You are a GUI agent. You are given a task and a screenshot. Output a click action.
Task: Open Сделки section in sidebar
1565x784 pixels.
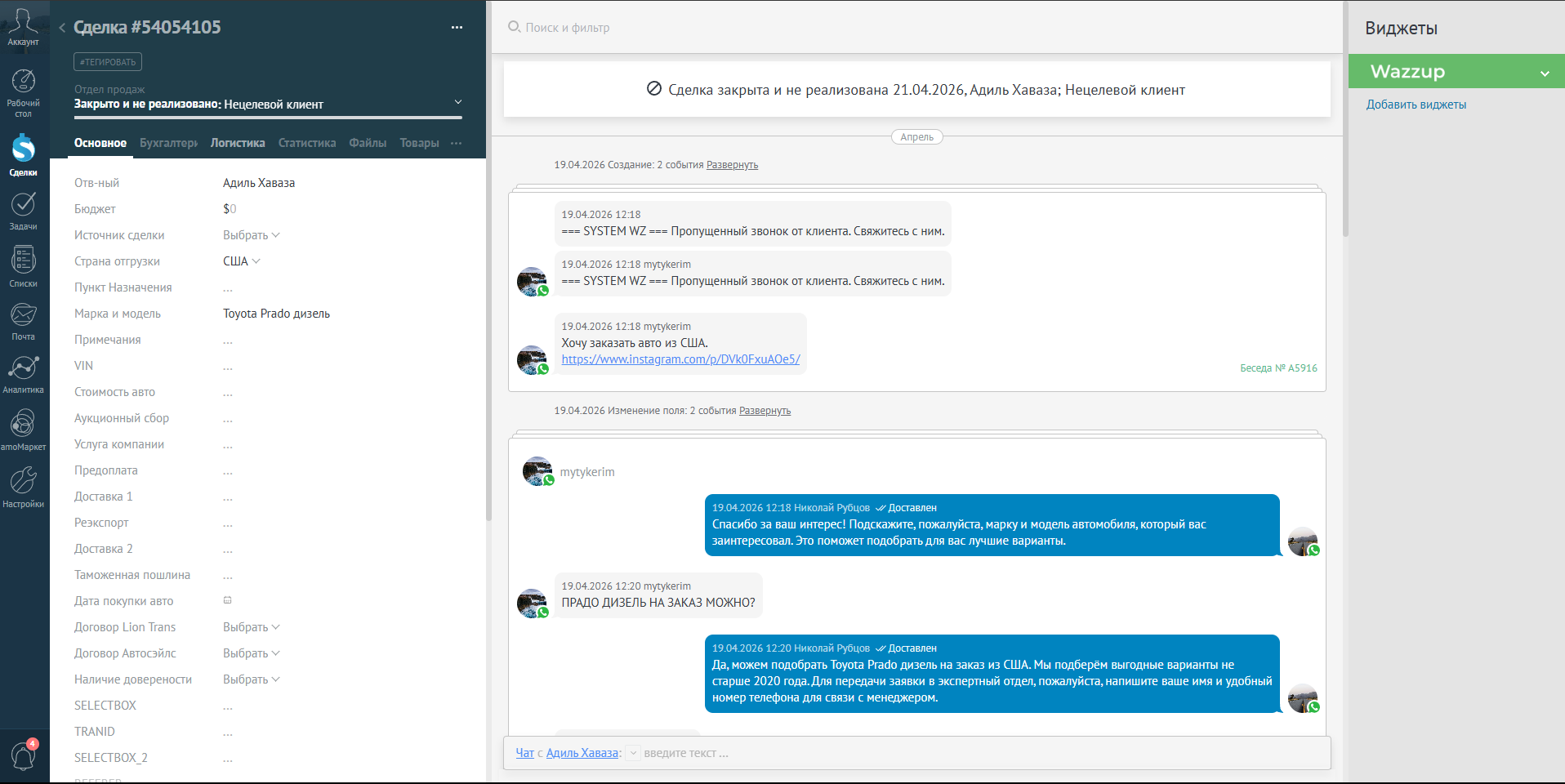[23, 155]
